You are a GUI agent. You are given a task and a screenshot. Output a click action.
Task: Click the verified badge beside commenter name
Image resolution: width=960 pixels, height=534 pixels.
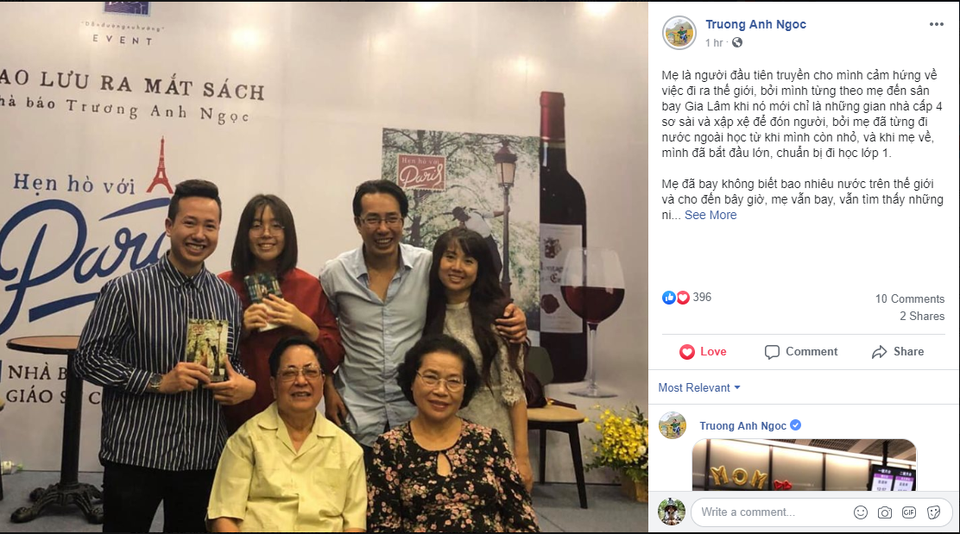(795, 425)
